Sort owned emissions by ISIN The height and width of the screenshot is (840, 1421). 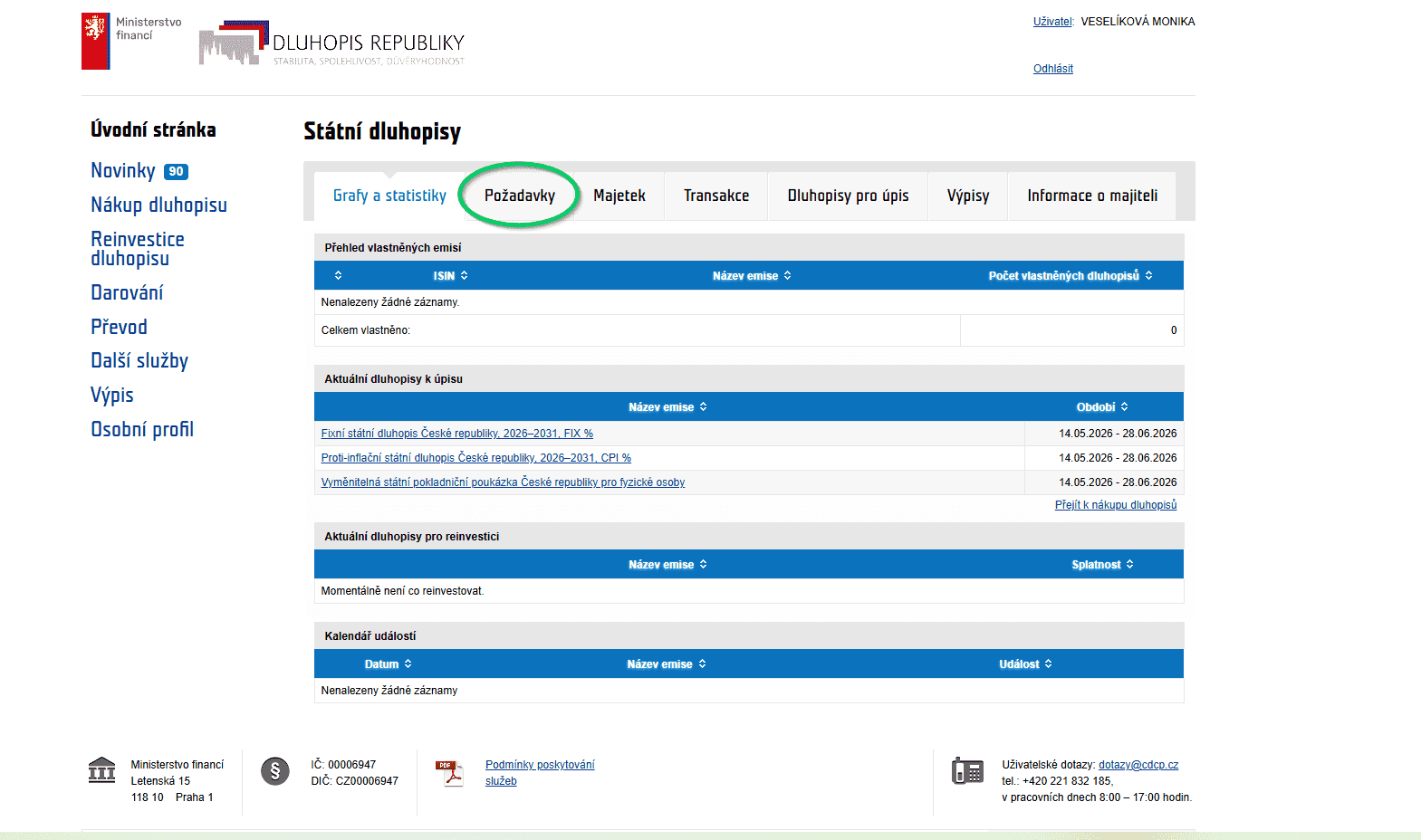[450, 275]
